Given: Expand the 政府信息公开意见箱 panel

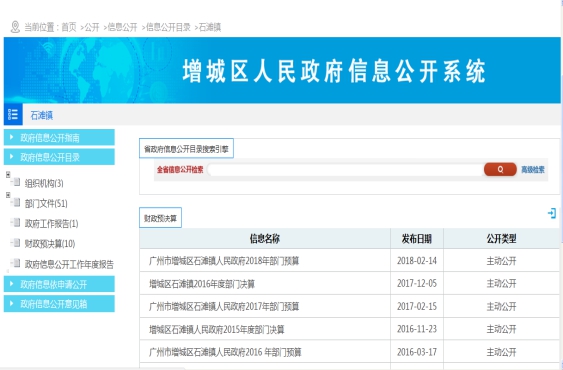Looking at the screenshot, I should pos(59,304).
